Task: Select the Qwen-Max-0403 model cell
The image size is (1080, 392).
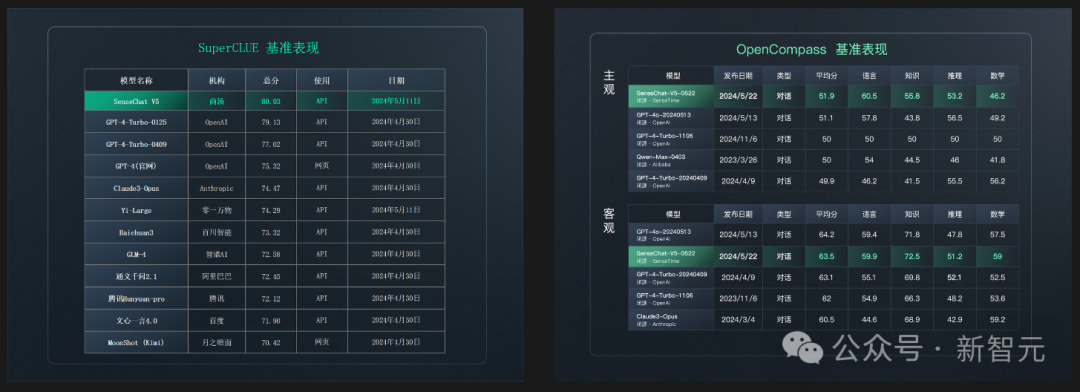Action: click(671, 160)
